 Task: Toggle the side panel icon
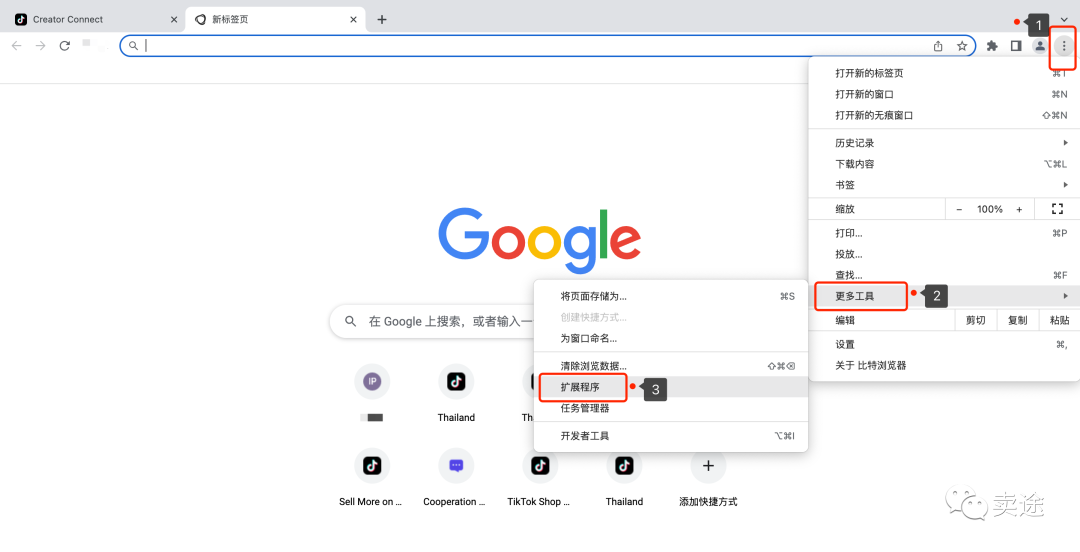pos(1016,46)
